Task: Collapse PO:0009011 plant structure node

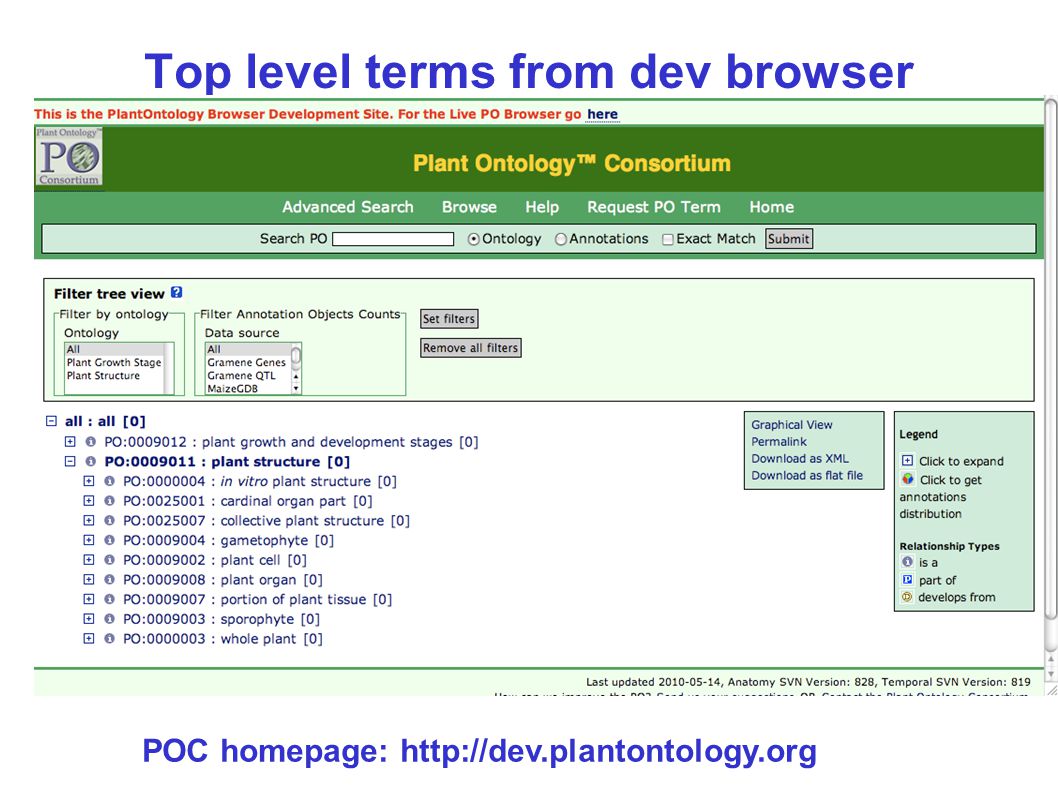Action: coord(70,461)
